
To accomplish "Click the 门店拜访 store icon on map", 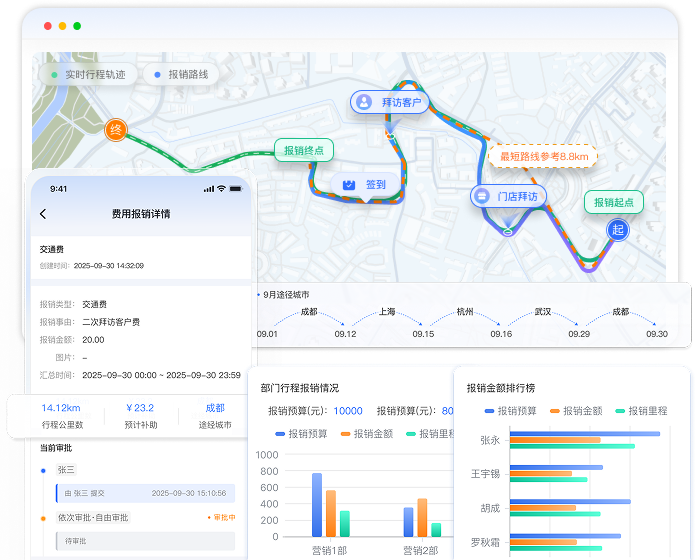I will (482, 196).
